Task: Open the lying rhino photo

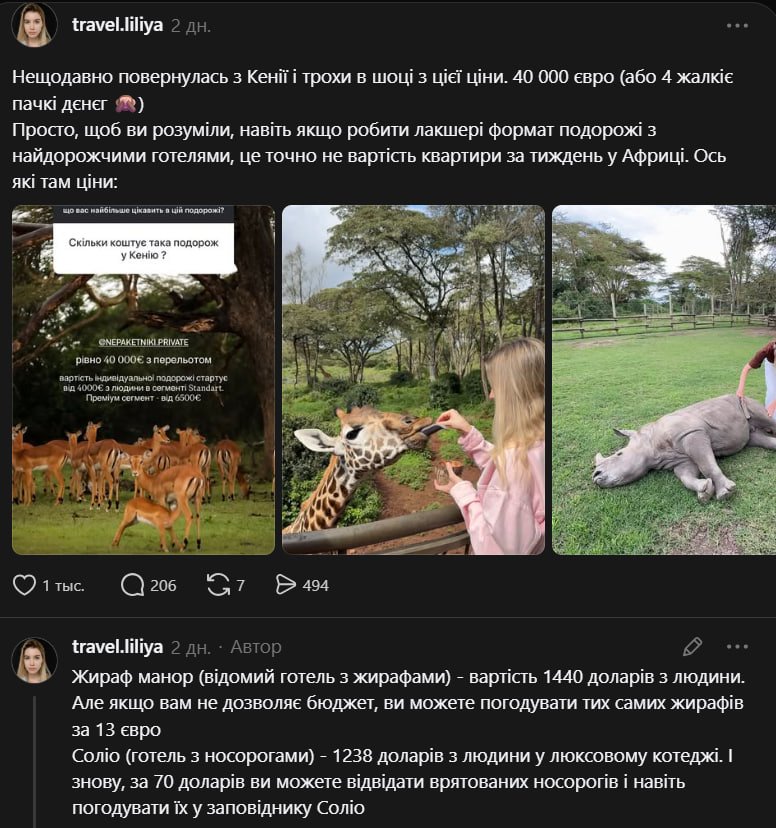Action: tap(664, 380)
